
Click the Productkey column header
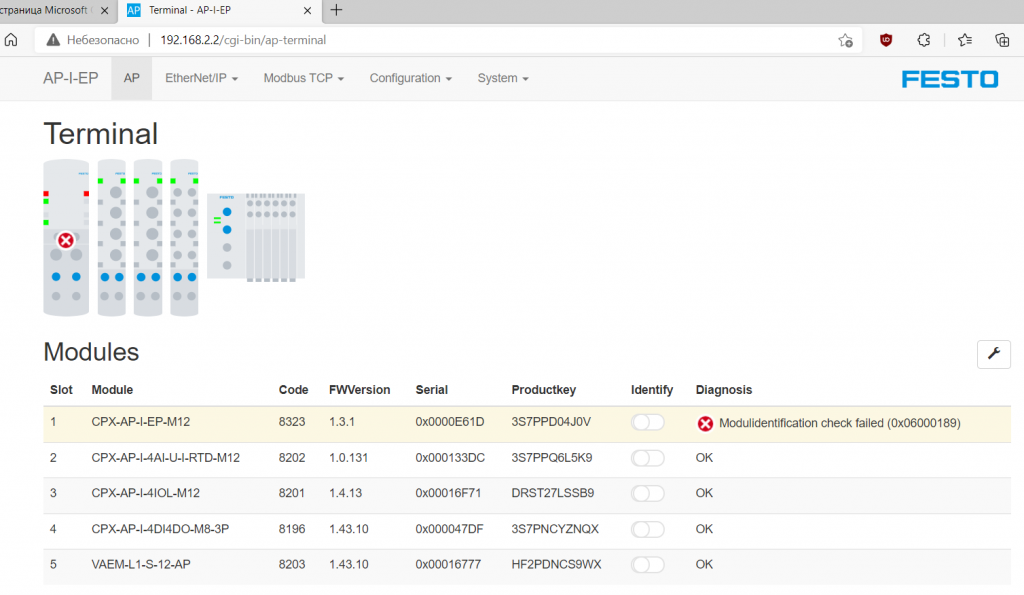[x=543, y=390]
